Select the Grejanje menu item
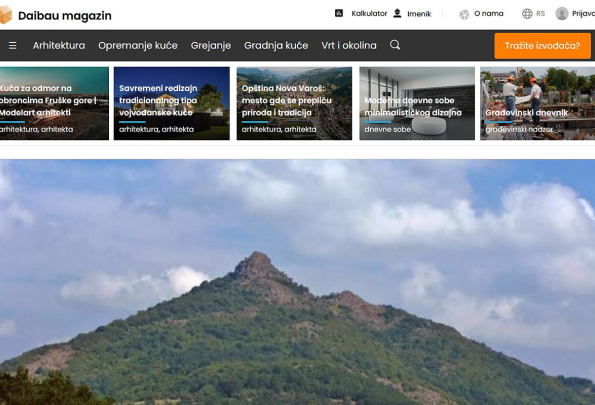Screen dimensions: 595x405 (x=211, y=46)
